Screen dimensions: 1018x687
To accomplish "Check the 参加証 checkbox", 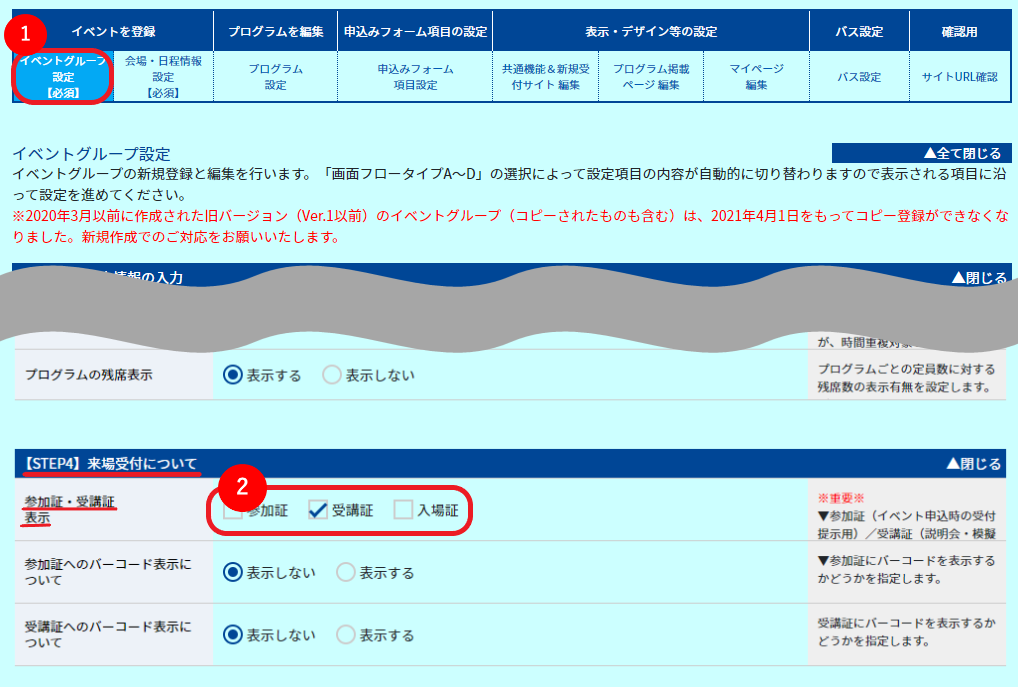I will pos(232,510).
